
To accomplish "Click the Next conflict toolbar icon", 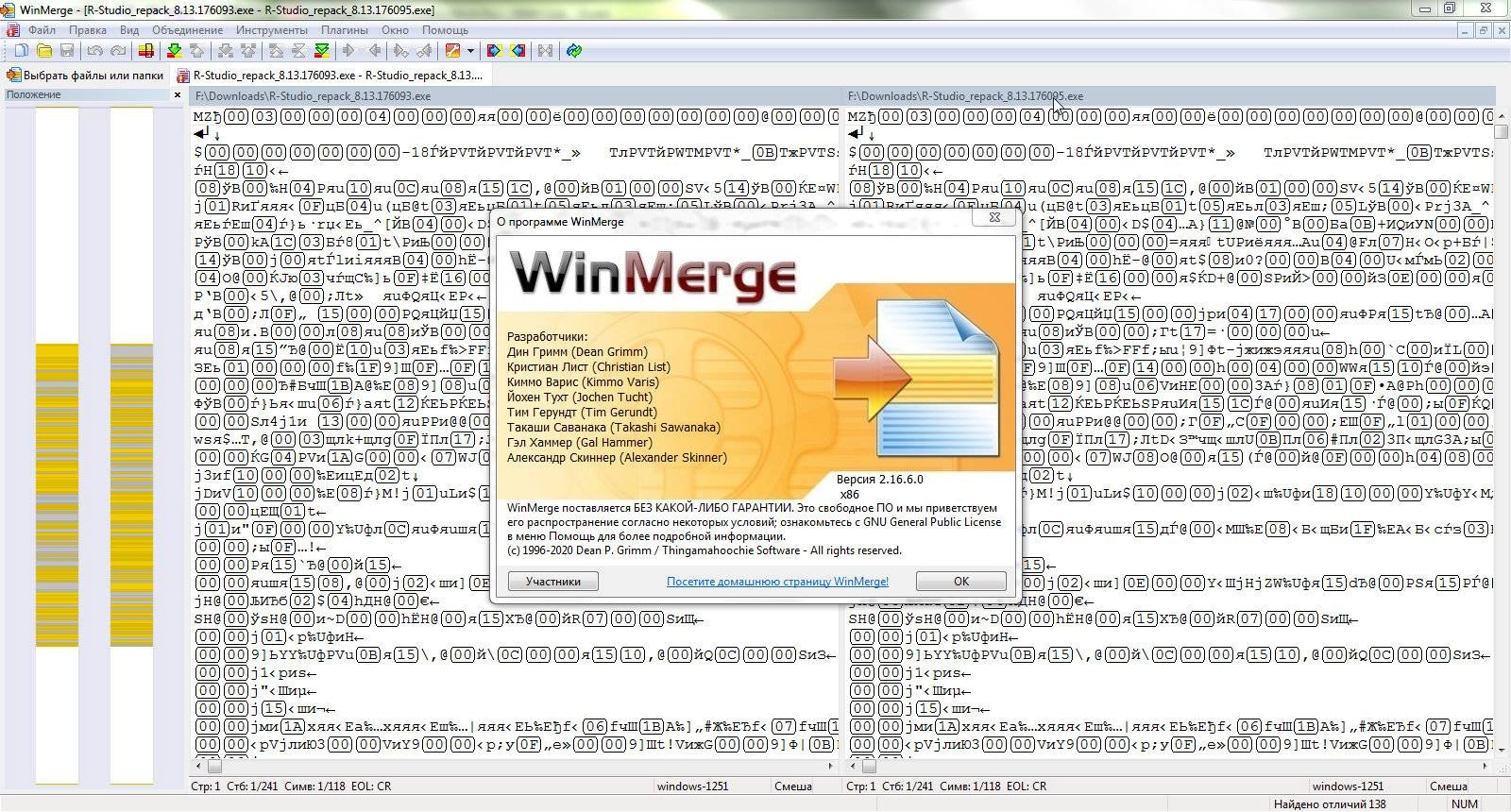I will (225, 51).
